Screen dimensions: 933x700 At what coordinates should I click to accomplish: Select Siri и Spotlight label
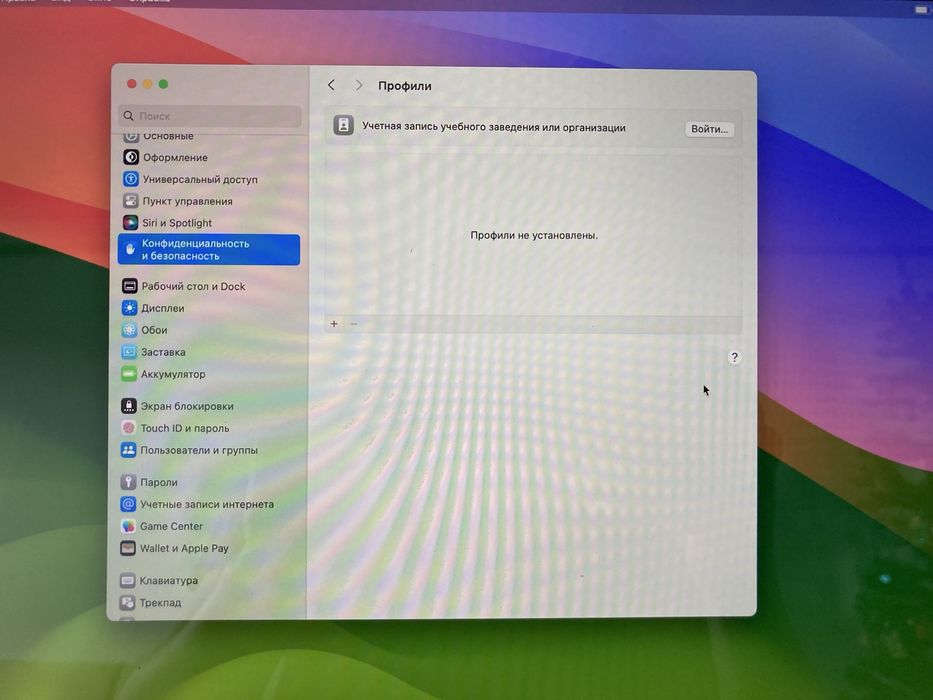click(177, 223)
